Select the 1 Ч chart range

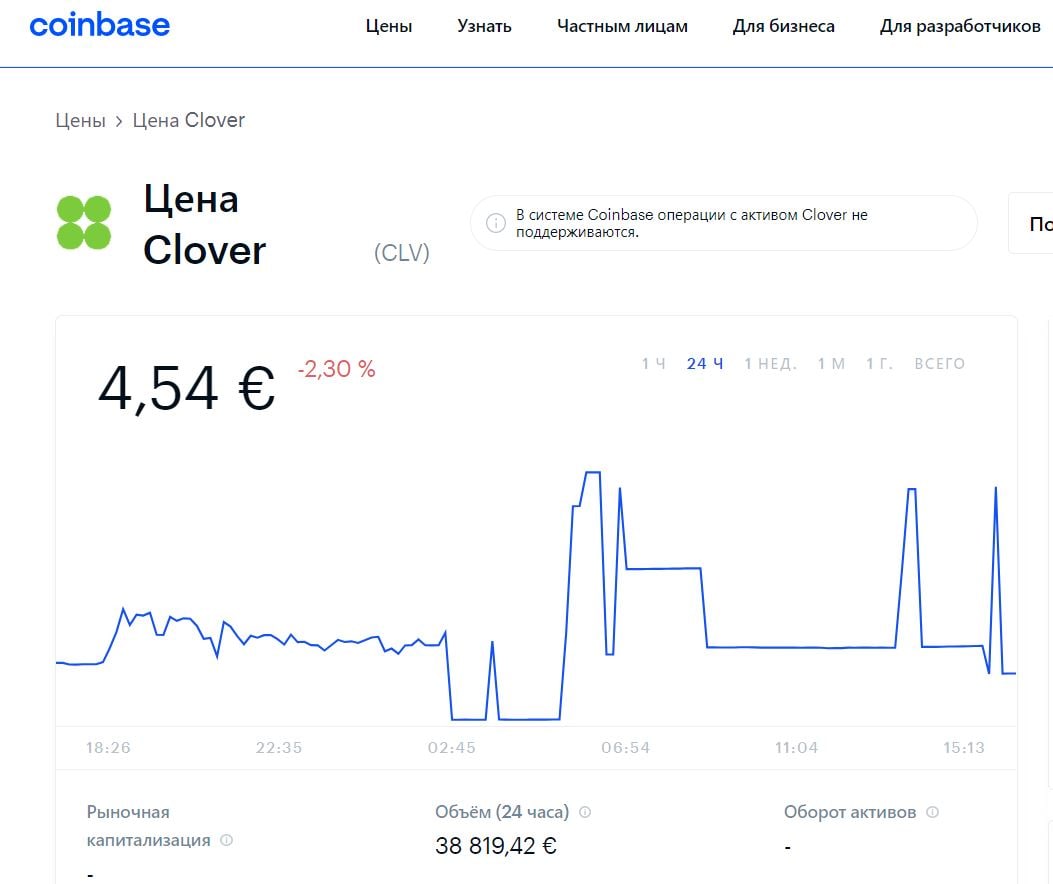pyautogui.click(x=653, y=364)
